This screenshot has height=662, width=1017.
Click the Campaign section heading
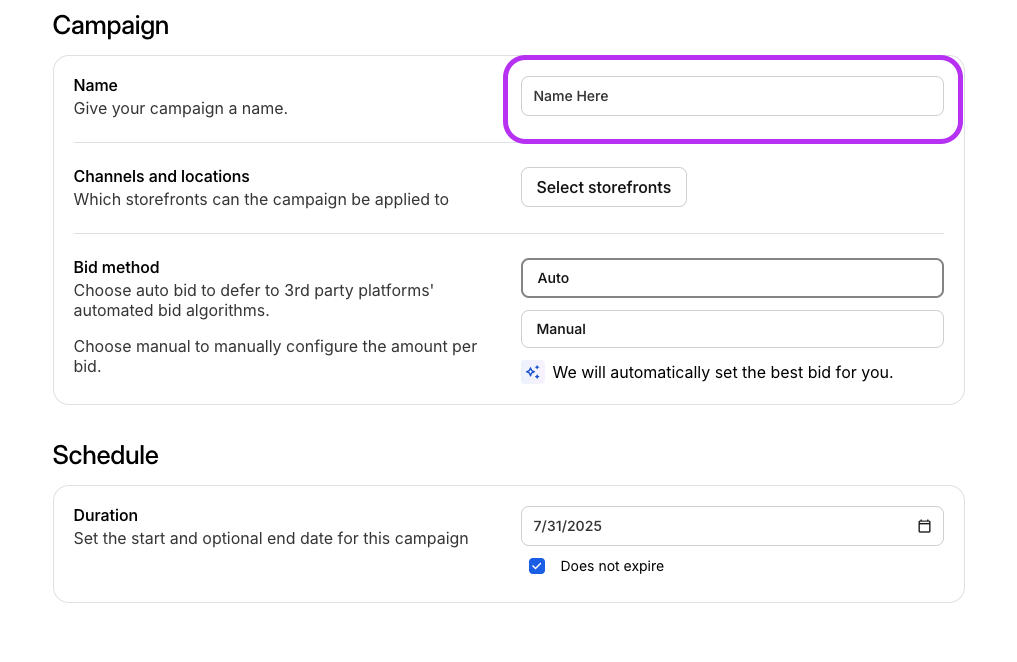[x=110, y=25]
